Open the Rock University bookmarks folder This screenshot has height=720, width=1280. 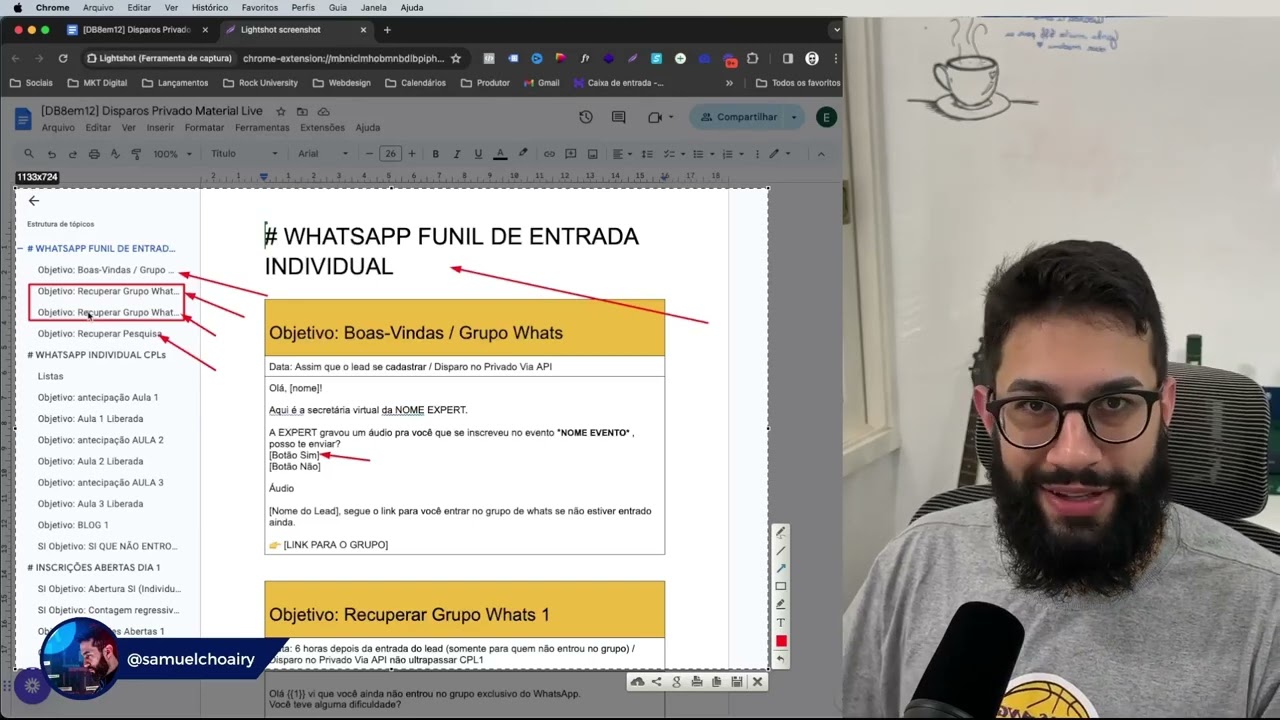[x=260, y=83]
